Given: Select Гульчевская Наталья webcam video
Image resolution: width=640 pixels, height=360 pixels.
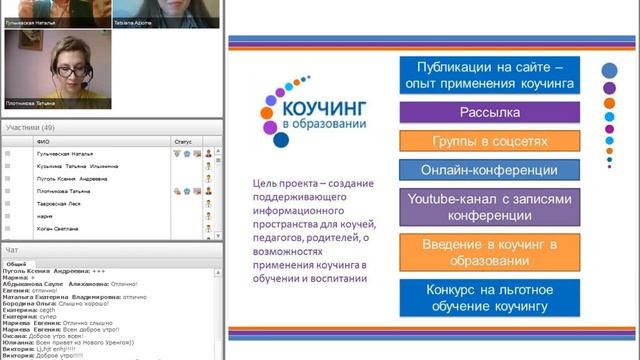Looking at the screenshot, I should pyautogui.click(x=58, y=14).
